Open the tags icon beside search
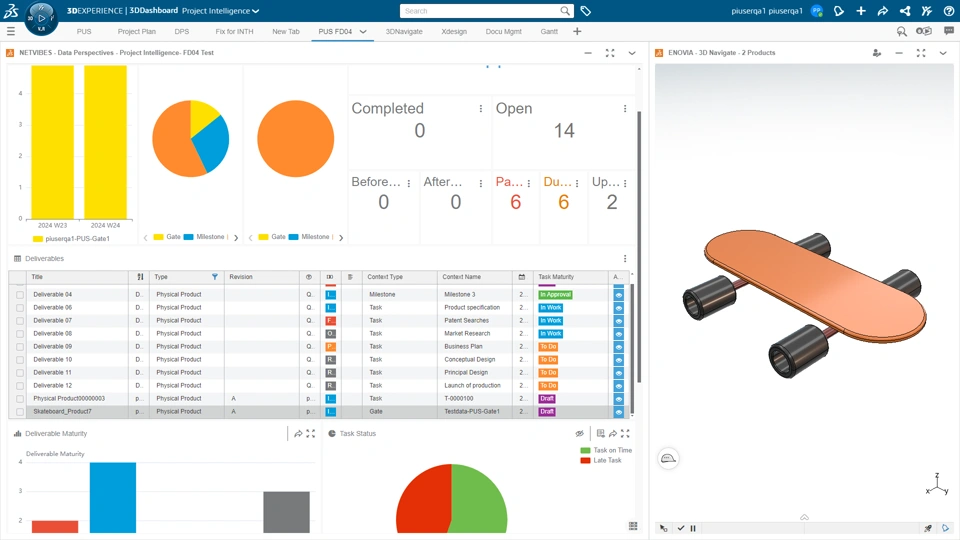 click(x=585, y=11)
